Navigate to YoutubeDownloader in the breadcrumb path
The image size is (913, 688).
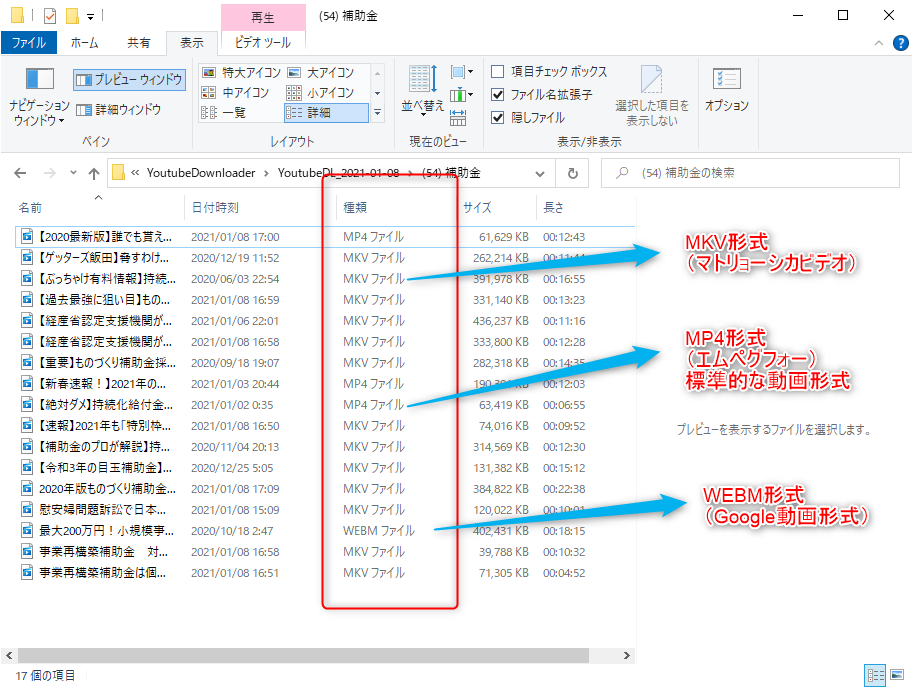coord(200,173)
